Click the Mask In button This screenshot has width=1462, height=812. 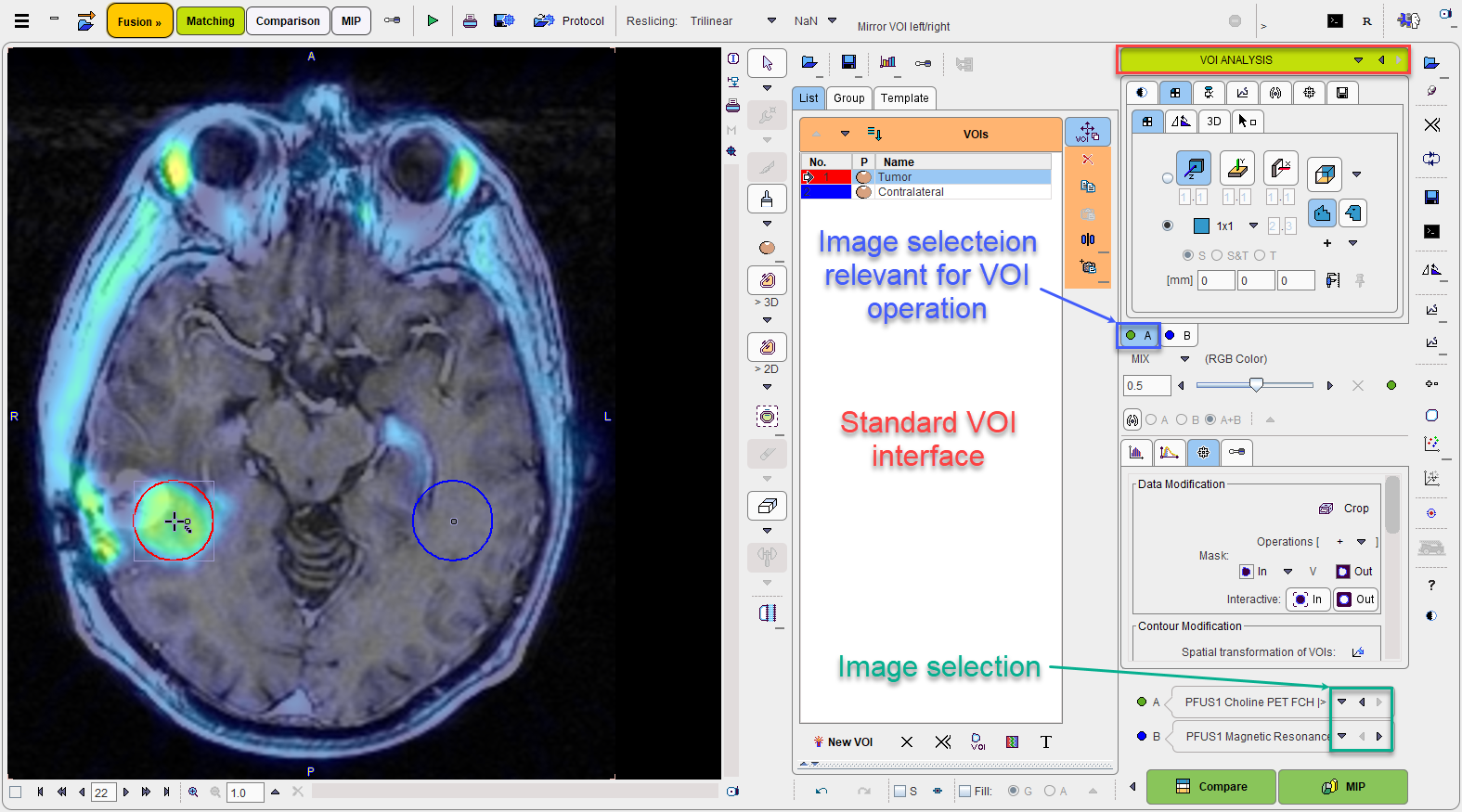click(1253, 572)
